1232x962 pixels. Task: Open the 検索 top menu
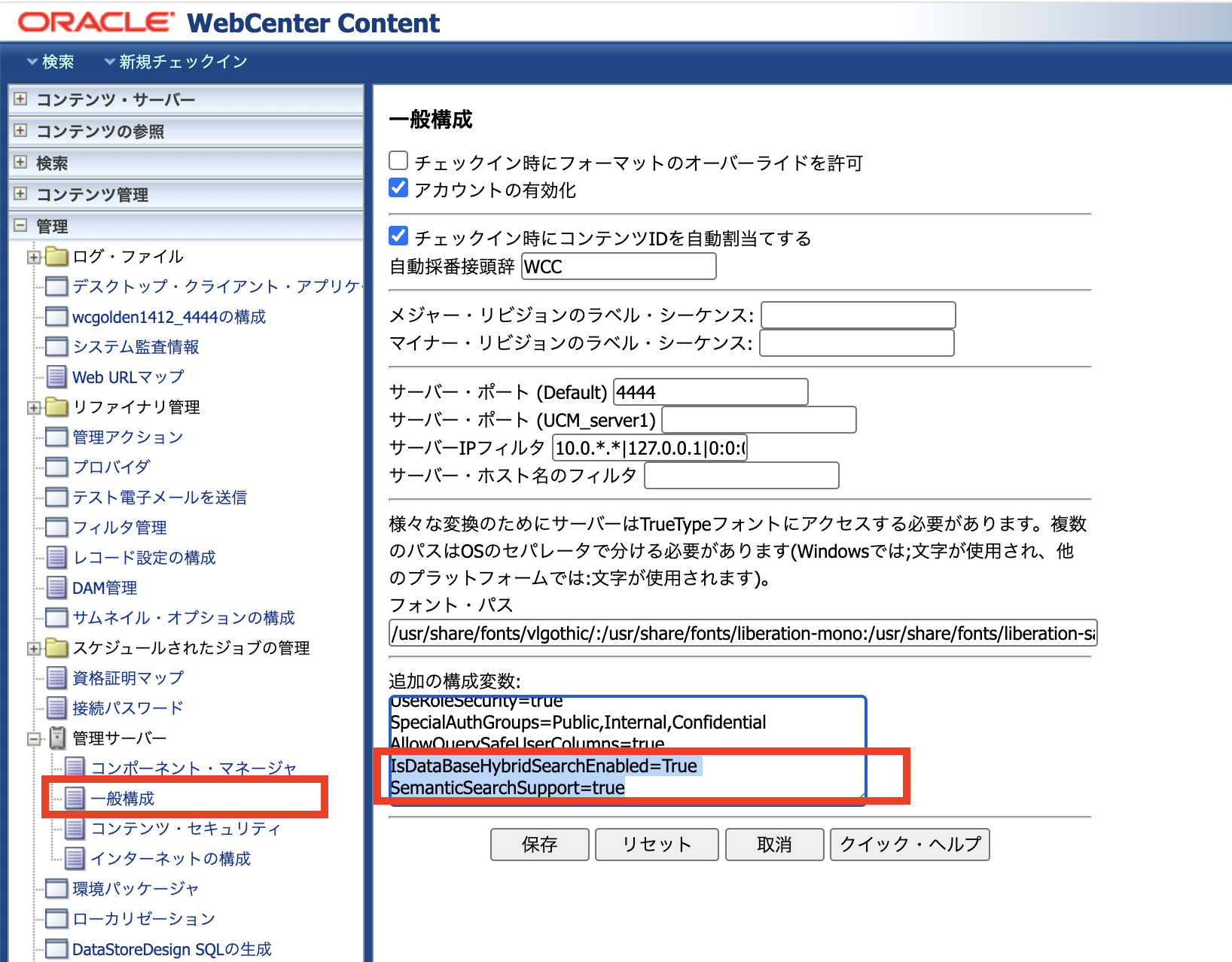click(50, 62)
